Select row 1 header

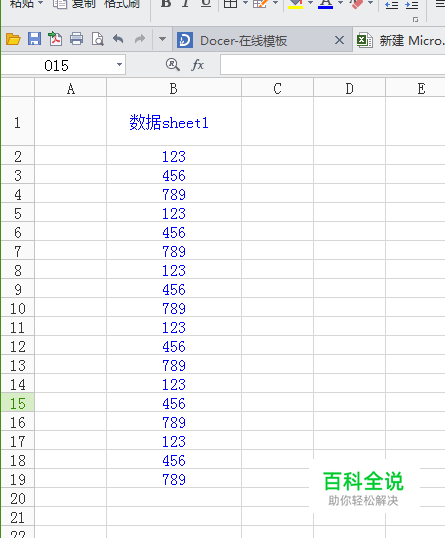[x=17, y=121]
